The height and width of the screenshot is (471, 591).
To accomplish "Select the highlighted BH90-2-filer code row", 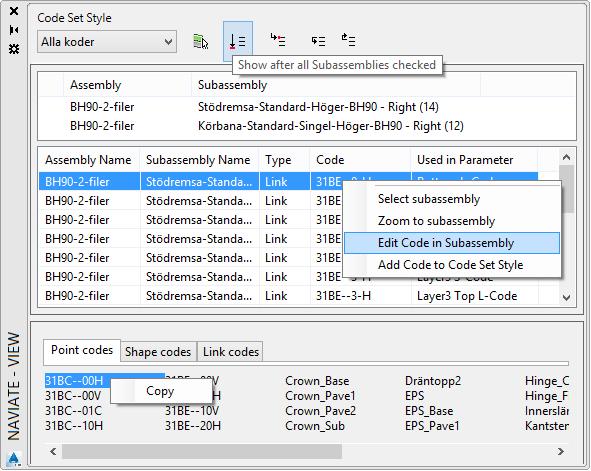I will coord(288,182).
